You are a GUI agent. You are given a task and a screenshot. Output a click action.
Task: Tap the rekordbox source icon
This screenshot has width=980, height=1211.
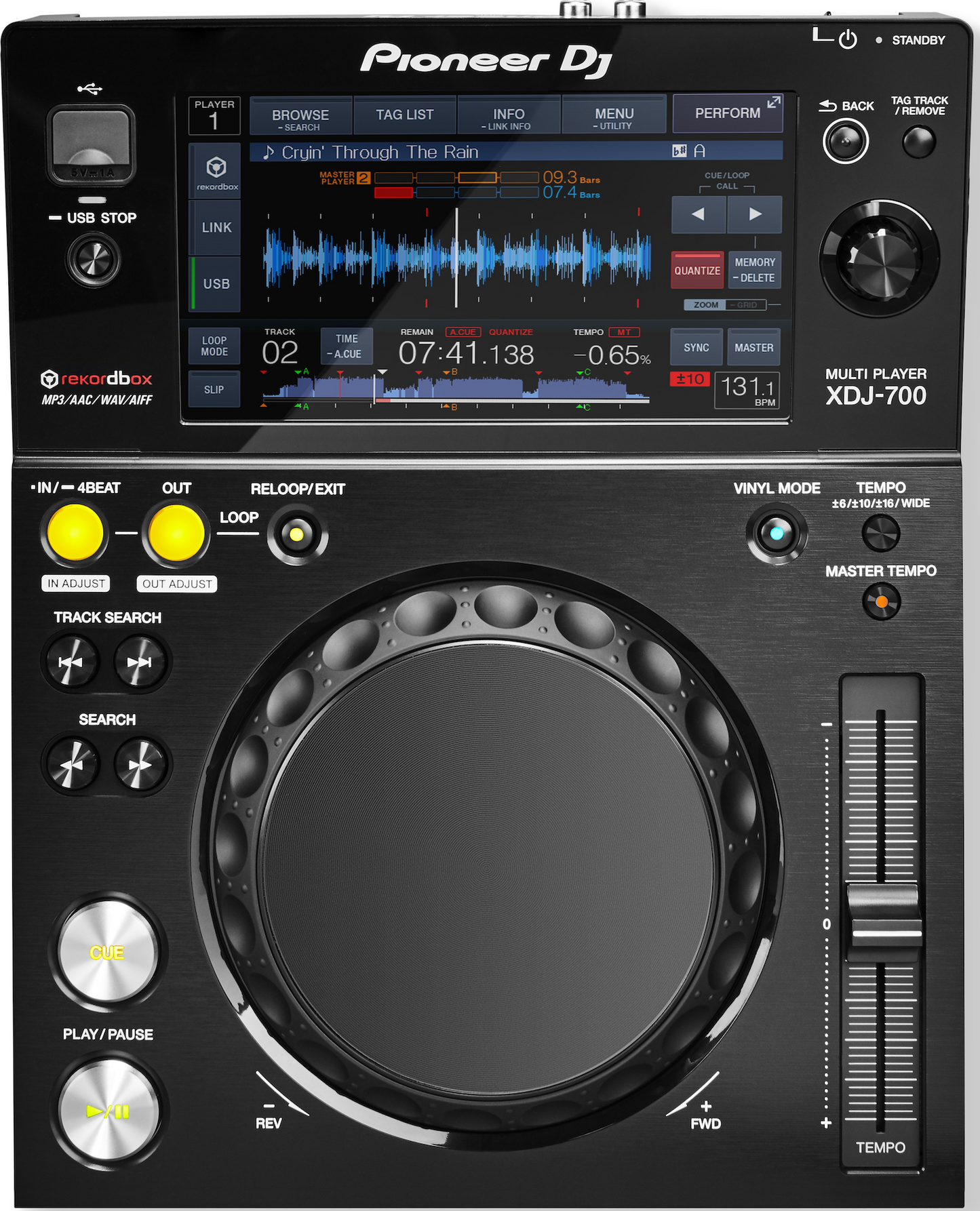(216, 171)
